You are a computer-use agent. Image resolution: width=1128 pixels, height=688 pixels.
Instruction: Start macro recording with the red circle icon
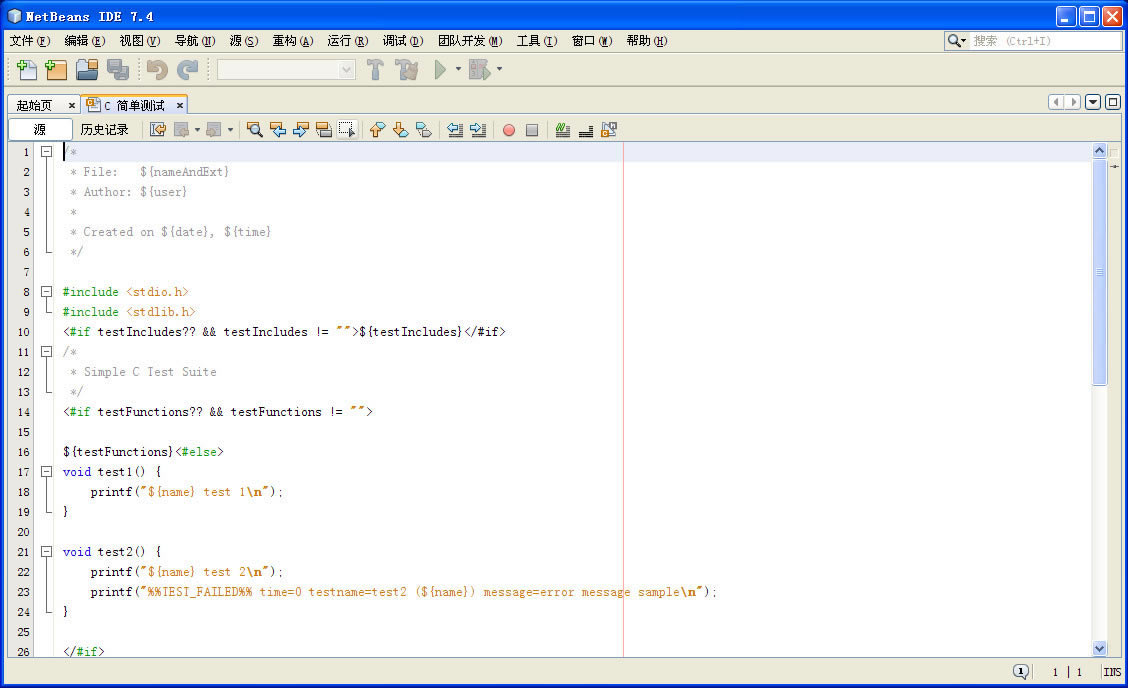(x=508, y=130)
